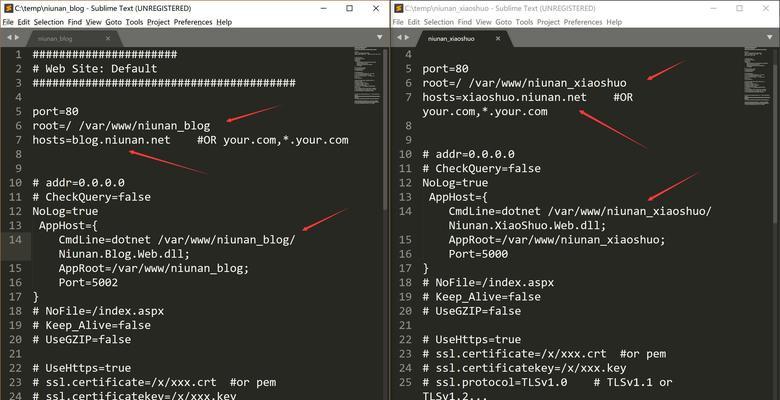Open Project menu in niunan_blog window

click(x=159, y=22)
